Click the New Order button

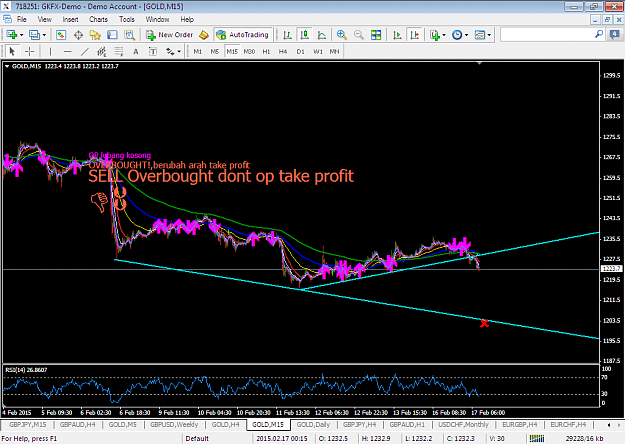point(169,35)
